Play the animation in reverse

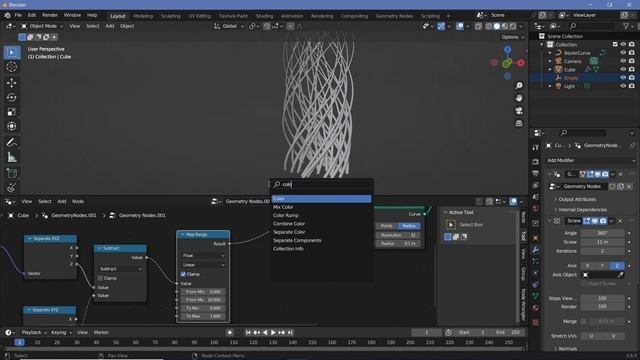click(265, 332)
